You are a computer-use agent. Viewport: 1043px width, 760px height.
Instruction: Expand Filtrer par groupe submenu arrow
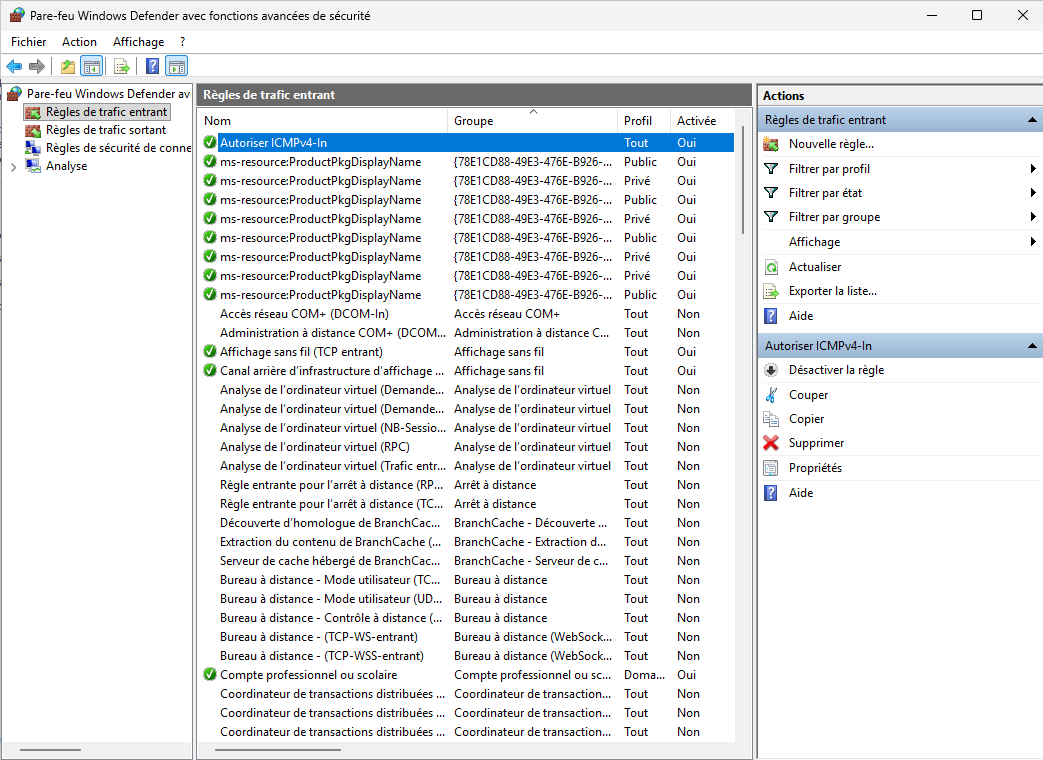[1032, 217]
